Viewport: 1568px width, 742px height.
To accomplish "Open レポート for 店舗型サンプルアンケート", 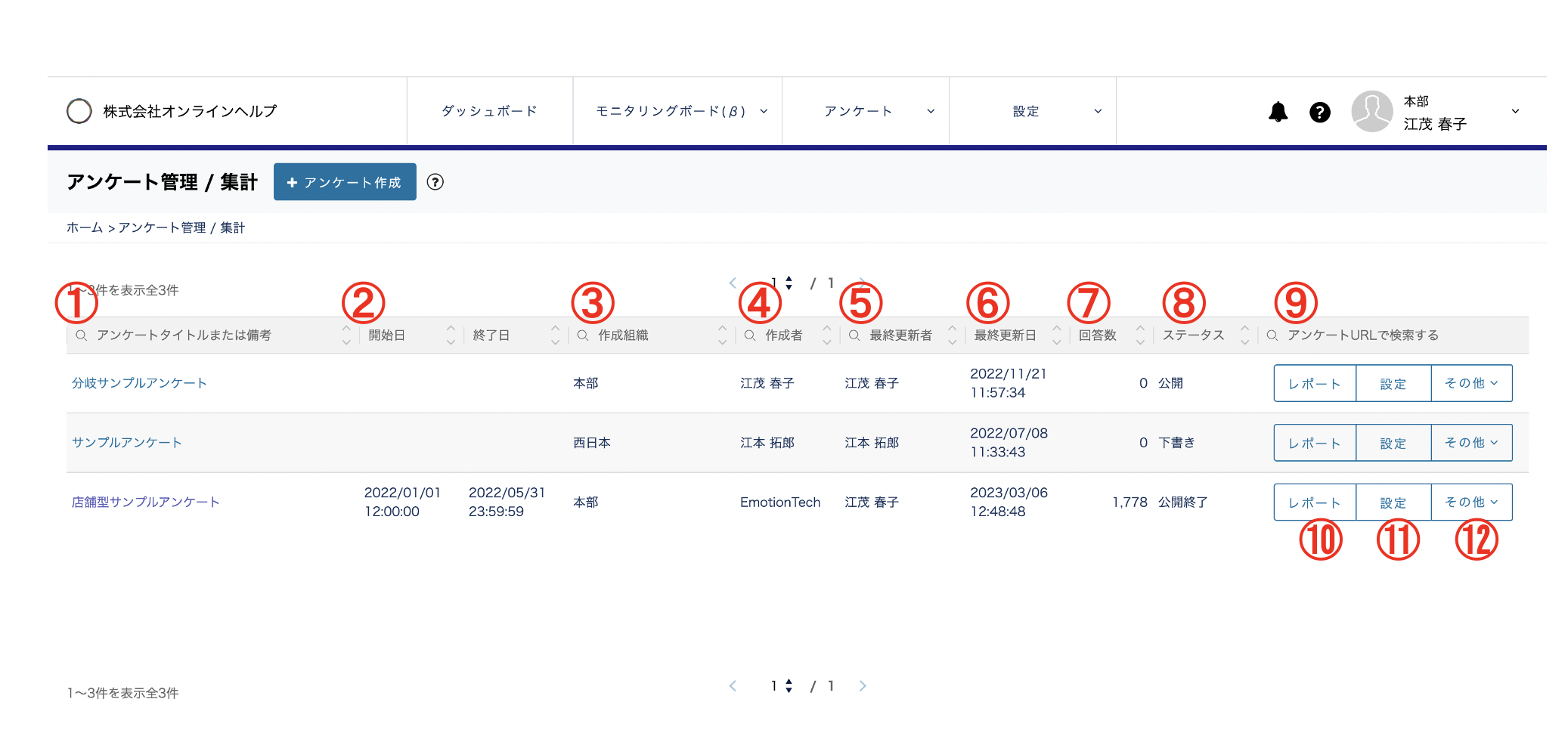I will (1315, 502).
